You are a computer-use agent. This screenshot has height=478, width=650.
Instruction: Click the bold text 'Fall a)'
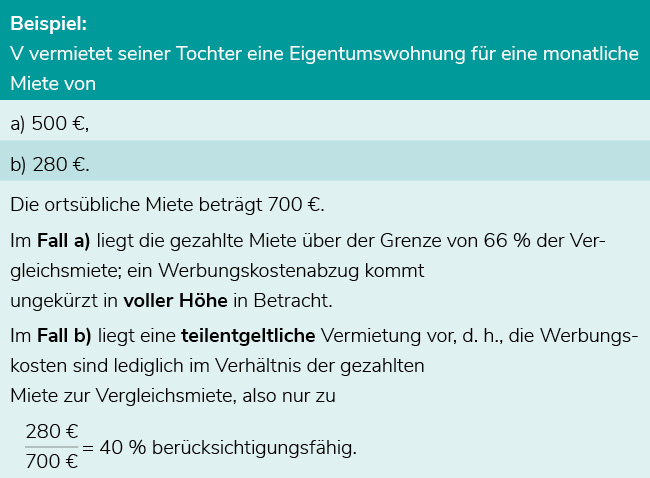[63, 240]
